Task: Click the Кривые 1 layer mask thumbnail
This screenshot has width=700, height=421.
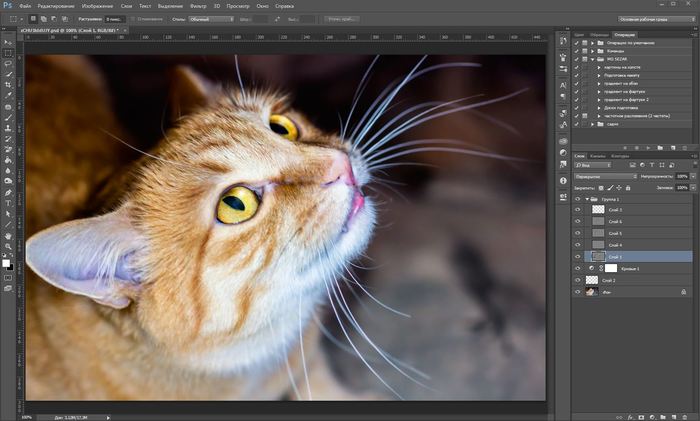Action: pyautogui.click(x=611, y=268)
